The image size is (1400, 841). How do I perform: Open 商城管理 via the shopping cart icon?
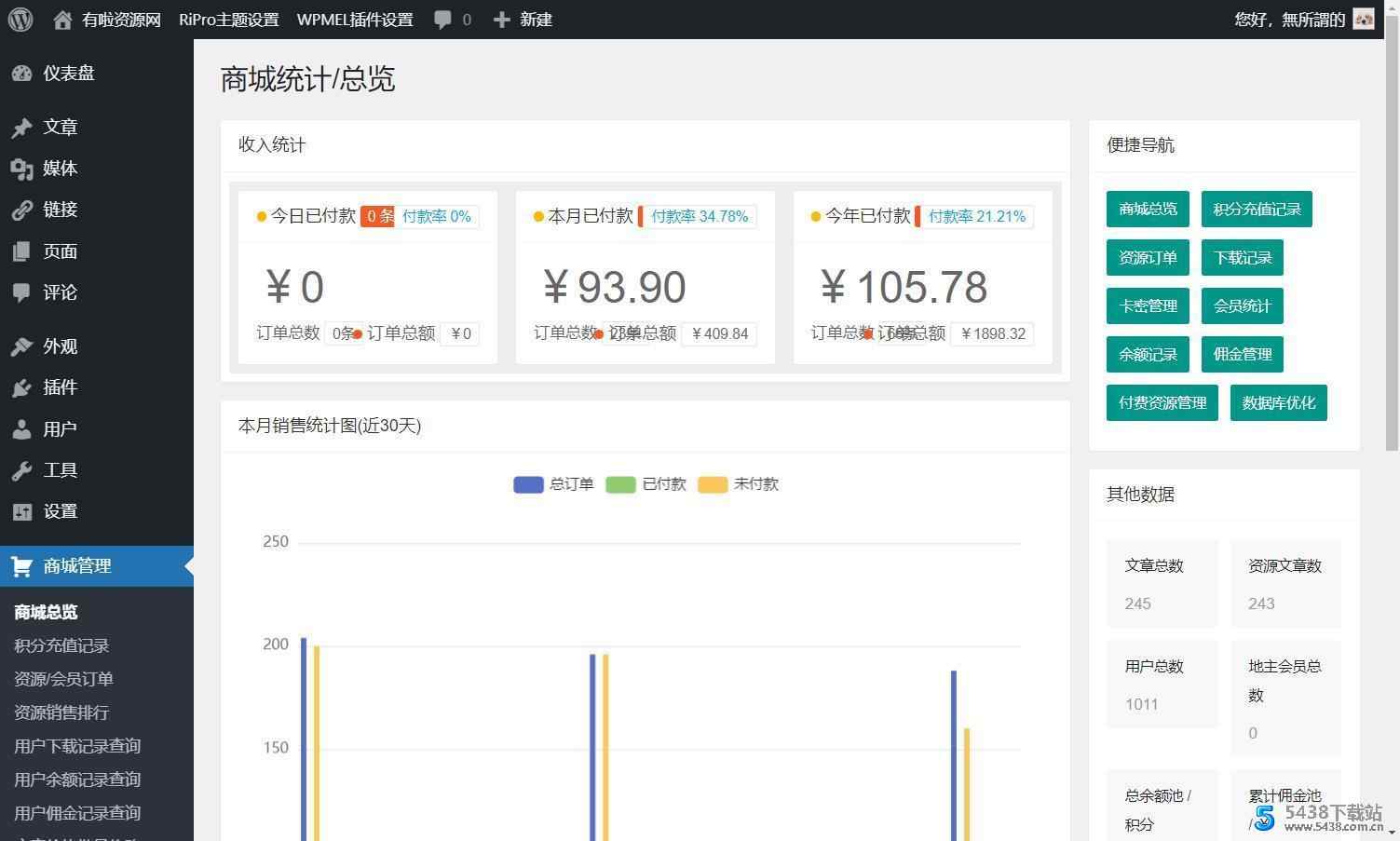20,565
